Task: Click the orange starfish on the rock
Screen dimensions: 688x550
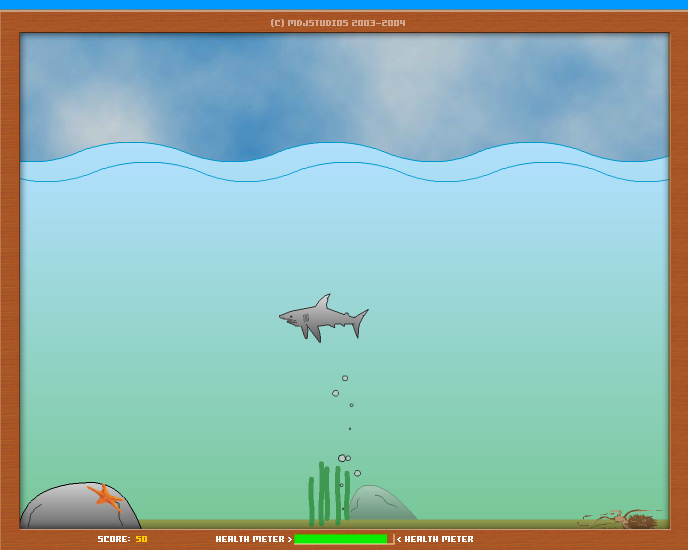Action: click(x=105, y=497)
